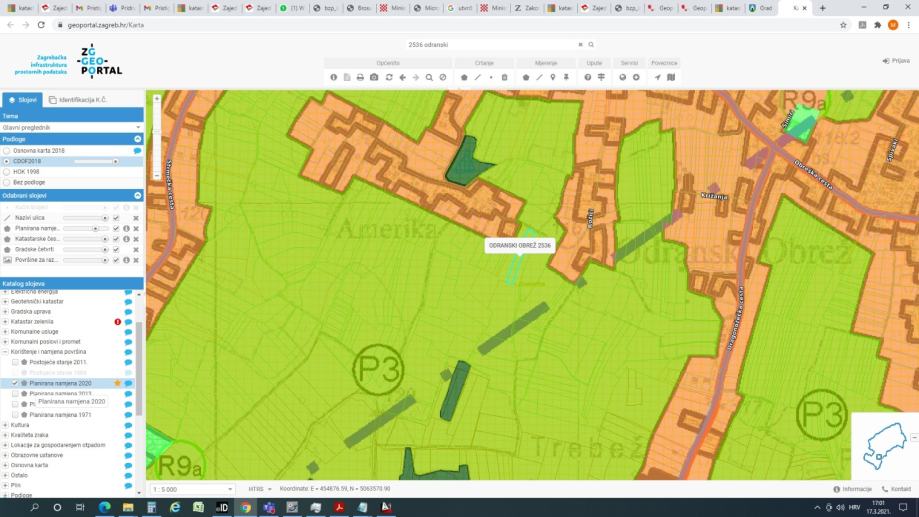Viewport: 919px width, 517px height.
Task: Switch to Identifikacija K.Č. tab
Action: click(78, 100)
